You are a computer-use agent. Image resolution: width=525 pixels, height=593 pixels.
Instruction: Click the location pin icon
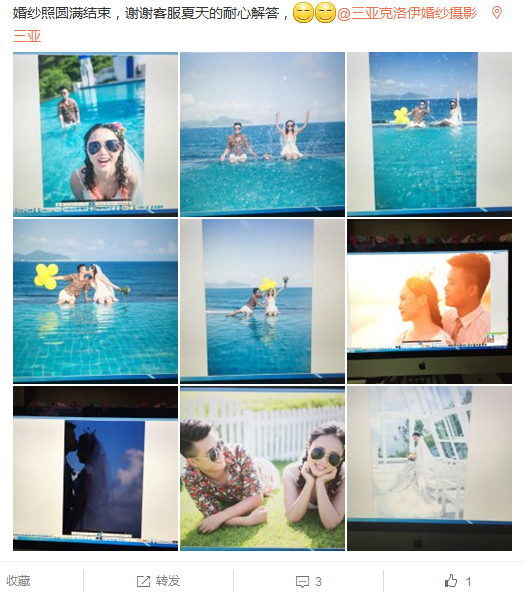click(497, 13)
